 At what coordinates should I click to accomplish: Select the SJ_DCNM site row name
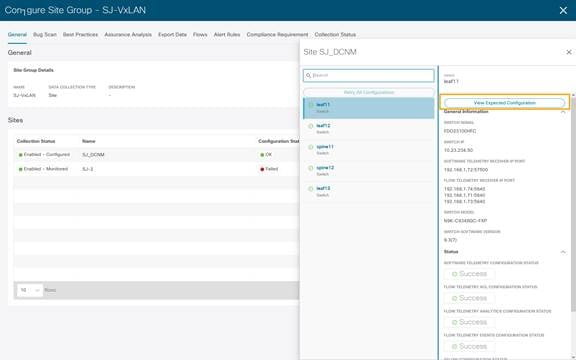click(x=93, y=155)
